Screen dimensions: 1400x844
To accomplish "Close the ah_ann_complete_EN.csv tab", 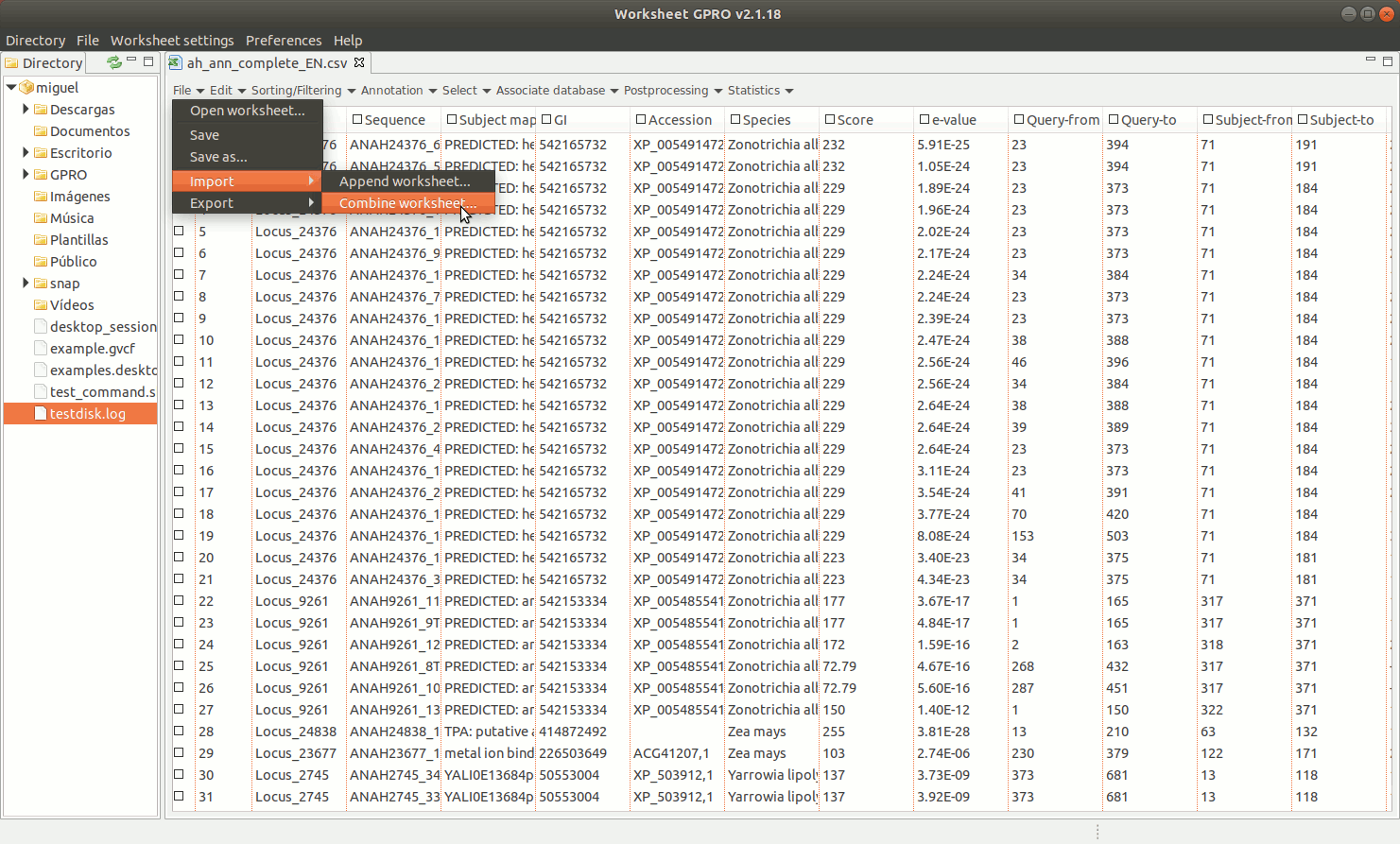I will click(x=359, y=62).
